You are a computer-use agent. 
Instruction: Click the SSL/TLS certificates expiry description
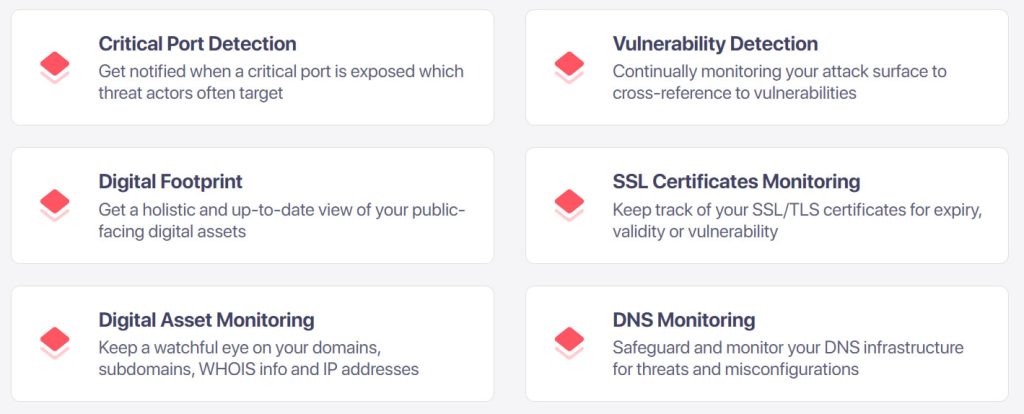pos(797,221)
